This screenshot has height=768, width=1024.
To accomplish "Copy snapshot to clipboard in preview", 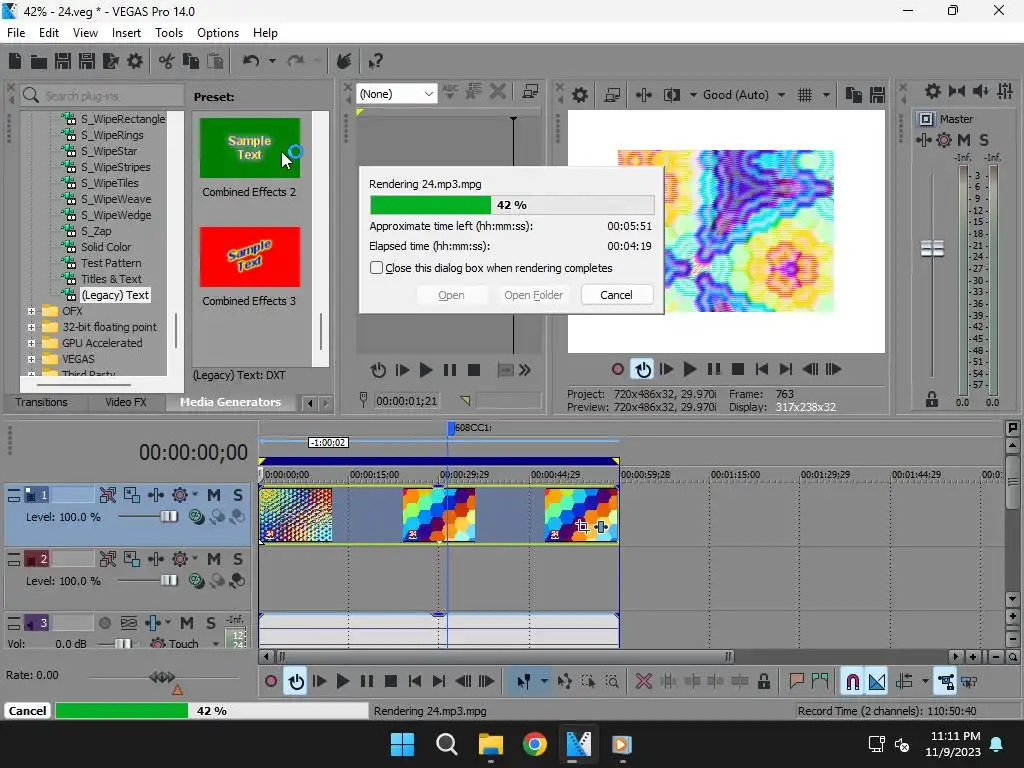I will (x=853, y=95).
